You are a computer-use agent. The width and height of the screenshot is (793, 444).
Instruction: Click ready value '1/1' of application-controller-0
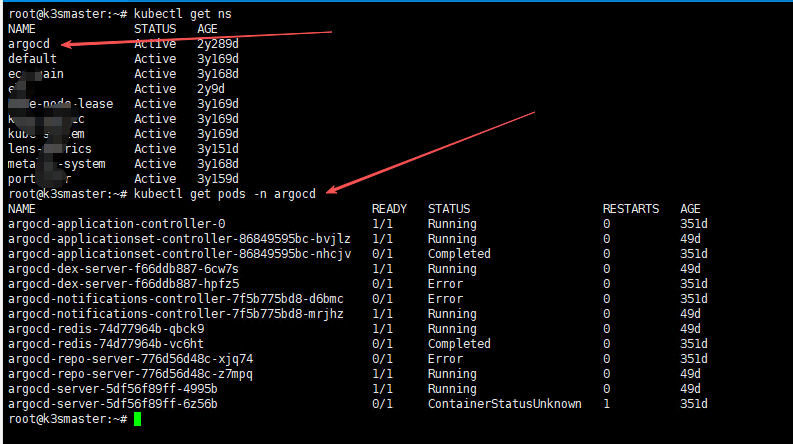click(382, 224)
